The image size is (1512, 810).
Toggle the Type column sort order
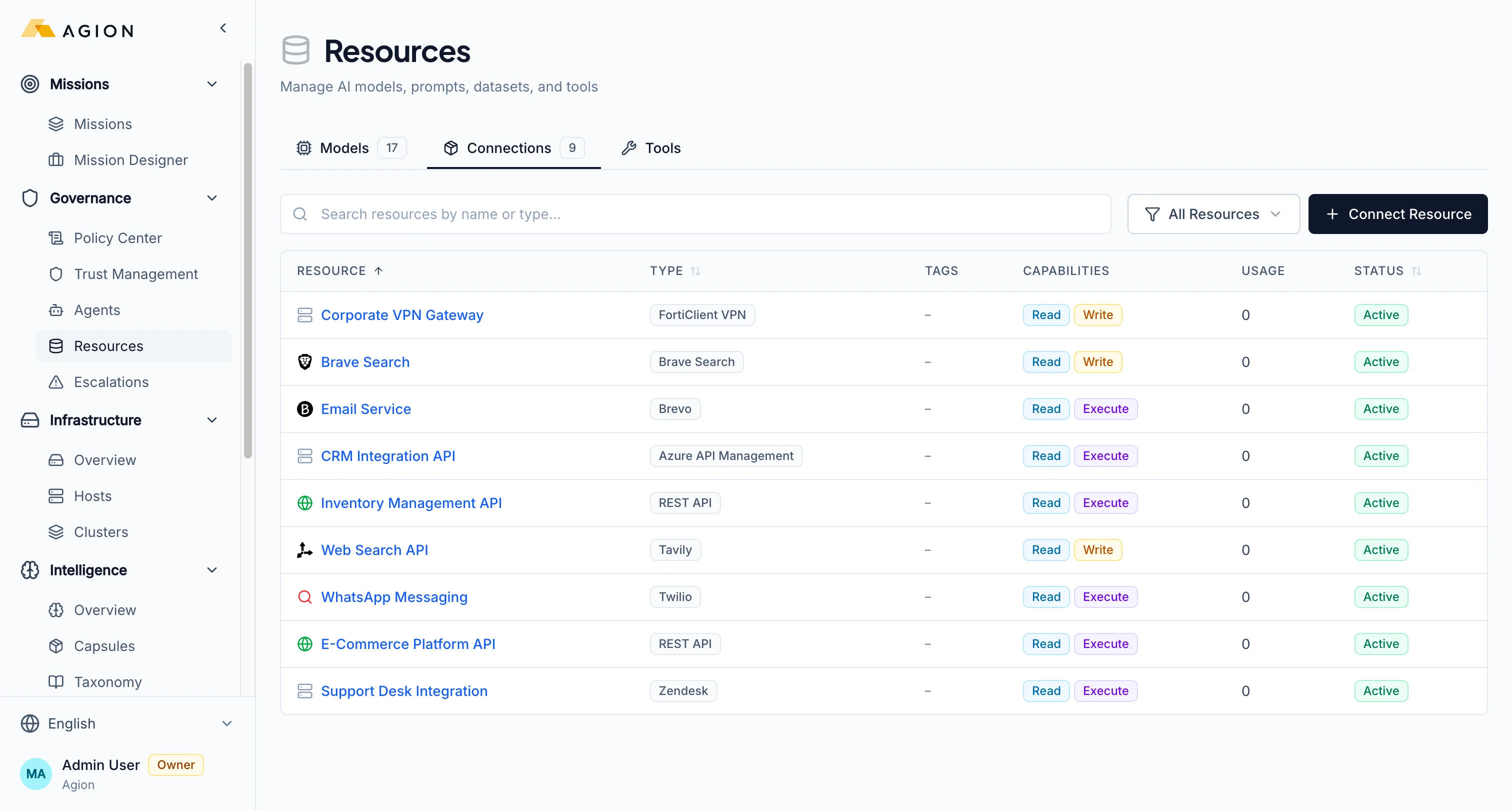click(696, 270)
